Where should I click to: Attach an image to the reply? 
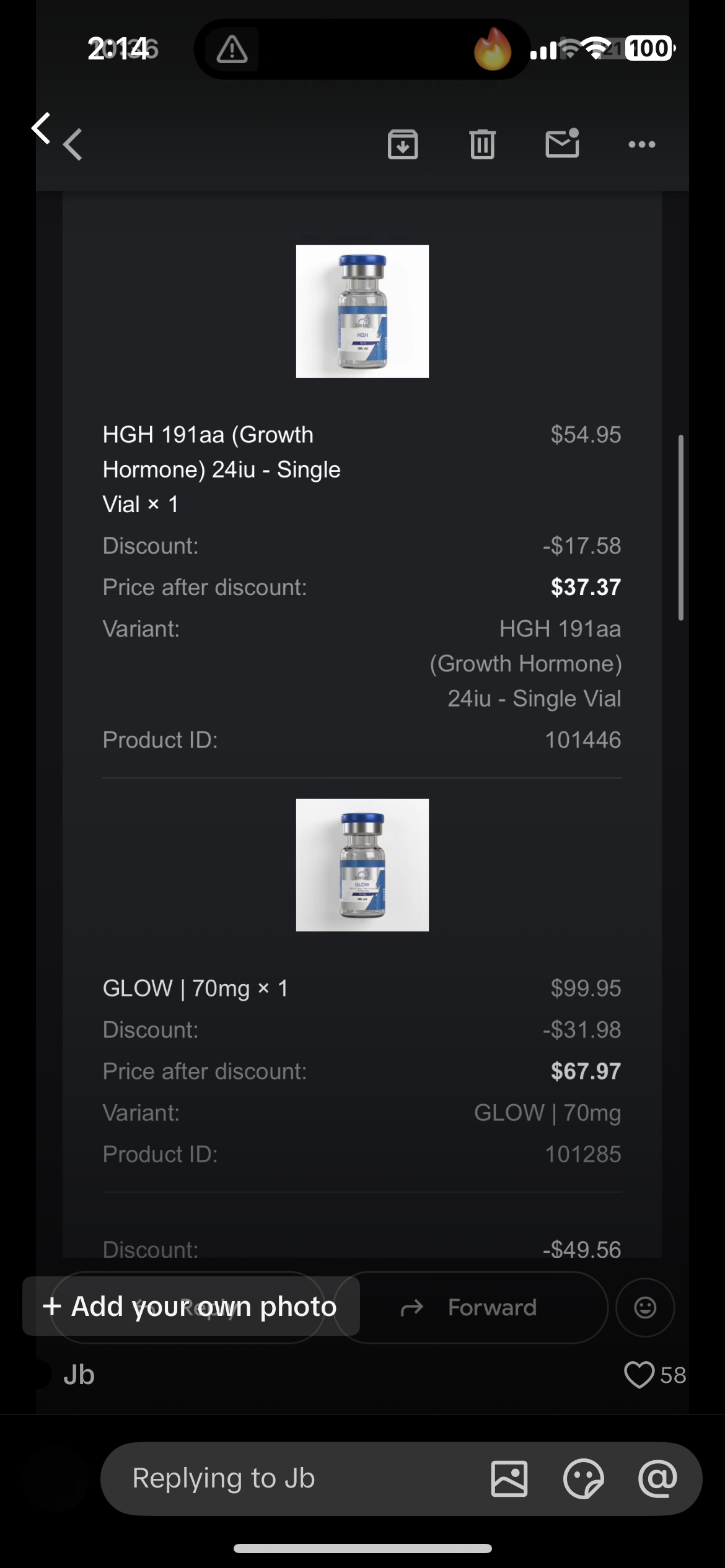coord(509,1479)
